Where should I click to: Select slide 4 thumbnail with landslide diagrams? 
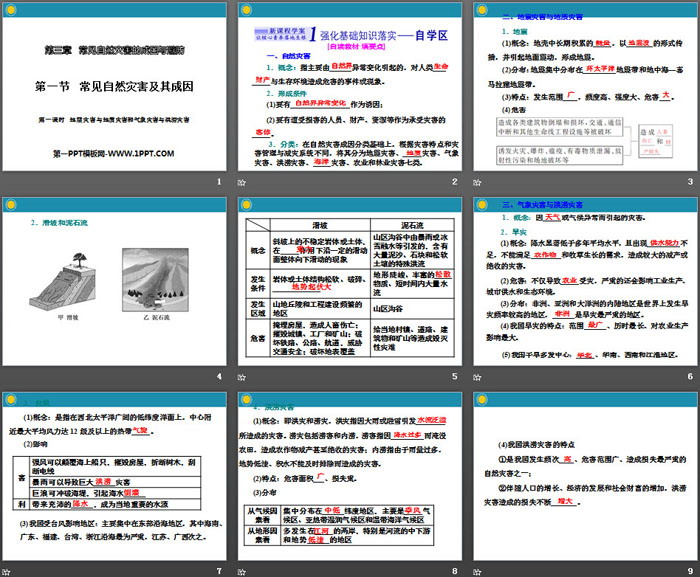coord(114,282)
